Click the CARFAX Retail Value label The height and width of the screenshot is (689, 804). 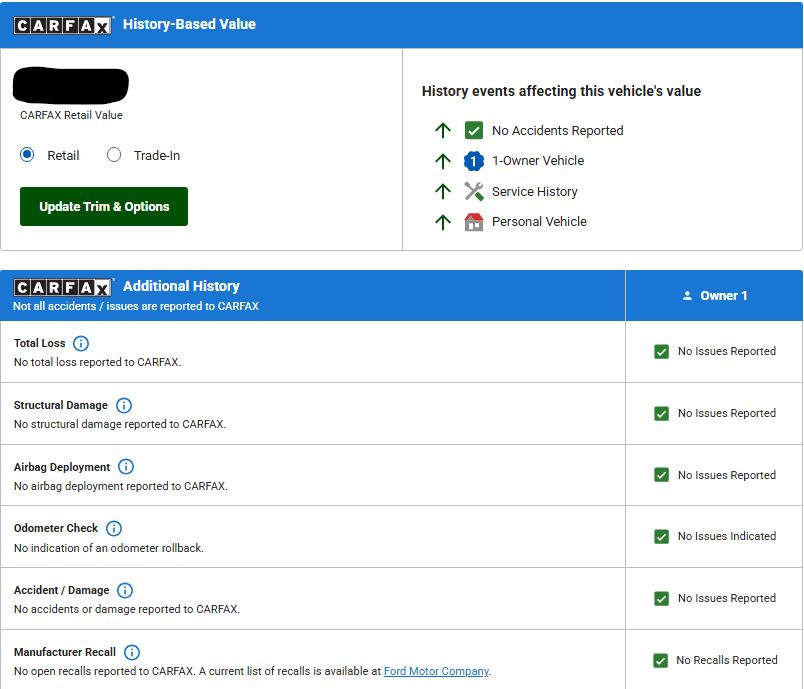(x=71, y=115)
